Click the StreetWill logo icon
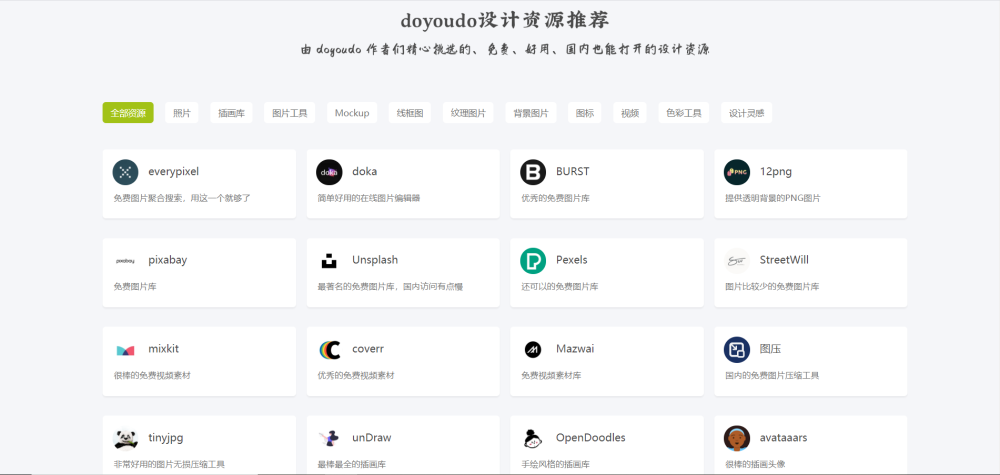The image size is (1000, 475). coord(737,261)
